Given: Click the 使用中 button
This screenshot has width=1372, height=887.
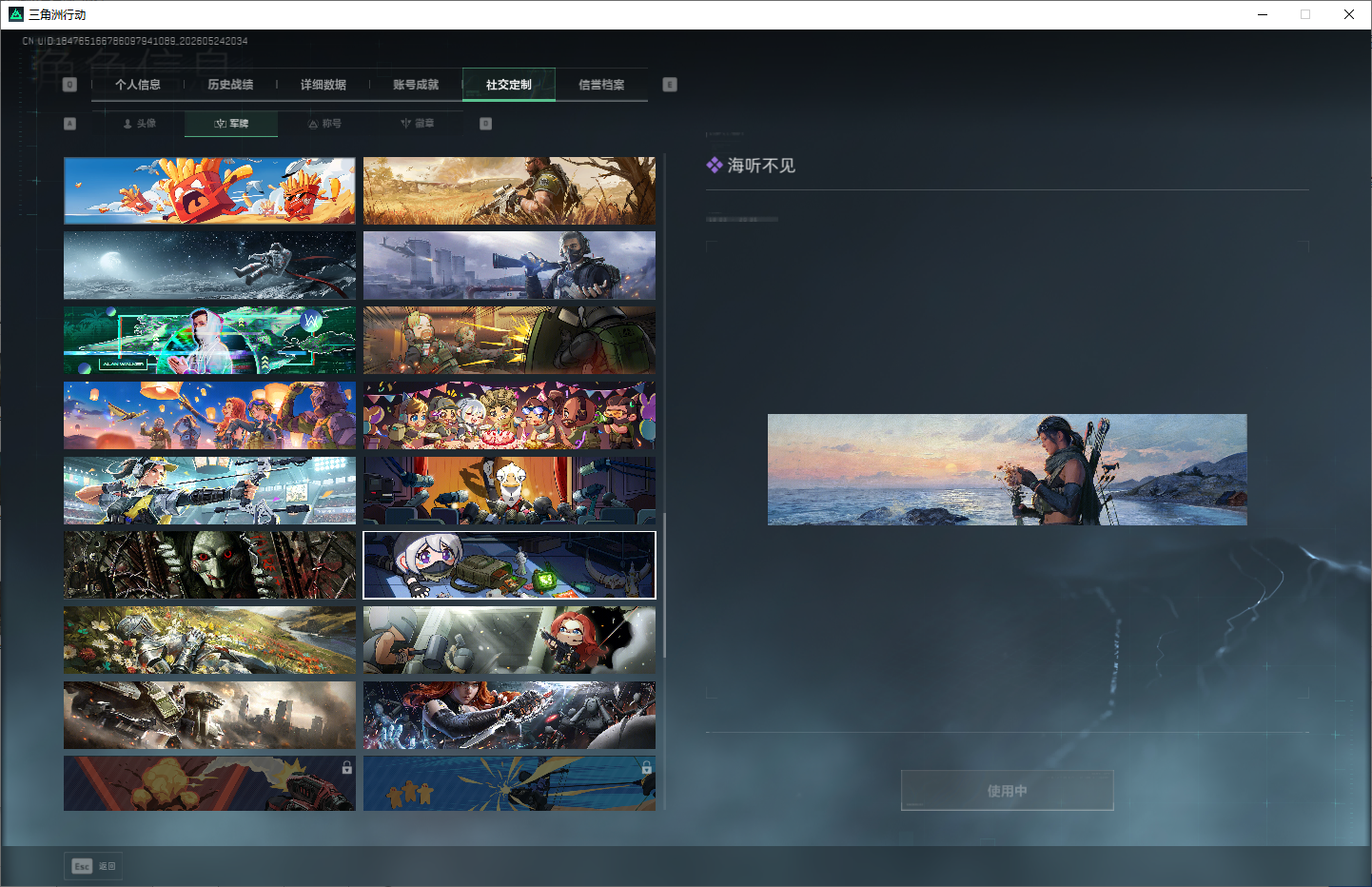Looking at the screenshot, I should point(1007,791).
